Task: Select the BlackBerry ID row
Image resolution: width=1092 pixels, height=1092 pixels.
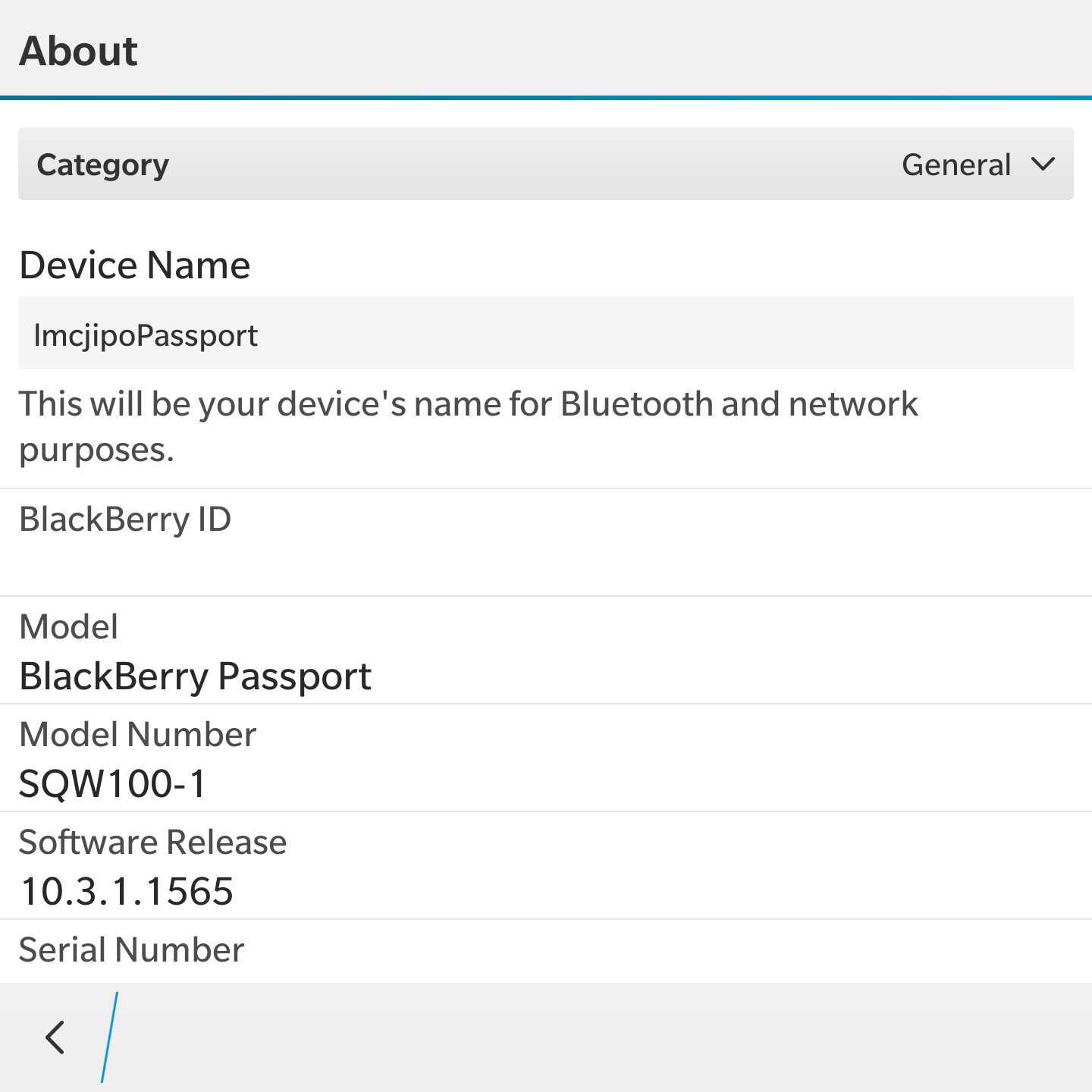Action: click(x=546, y=542)
